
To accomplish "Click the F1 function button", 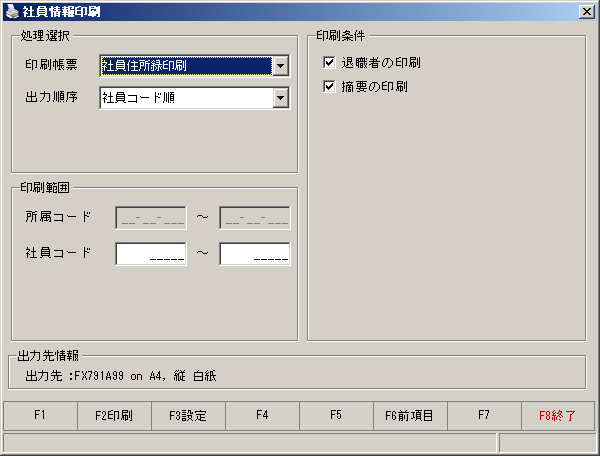I will point(40,415).
